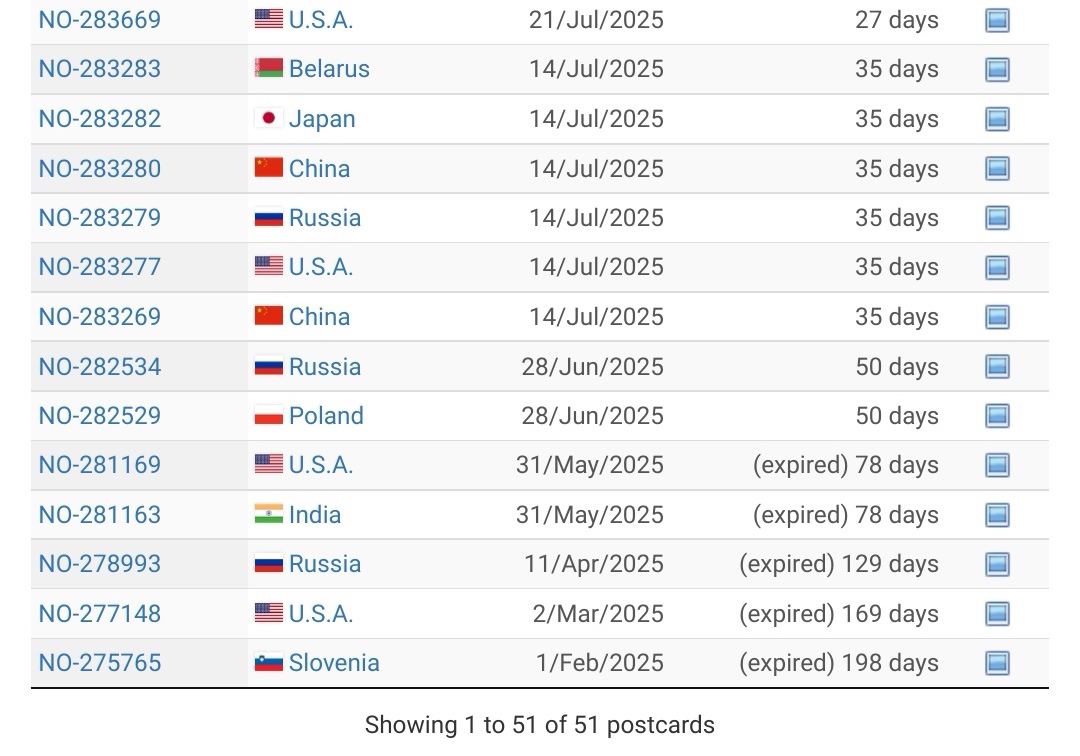The height and width of the screenshot is (756, 1080).
Task: View image icon for NO-278993
Action: [997, 565]
